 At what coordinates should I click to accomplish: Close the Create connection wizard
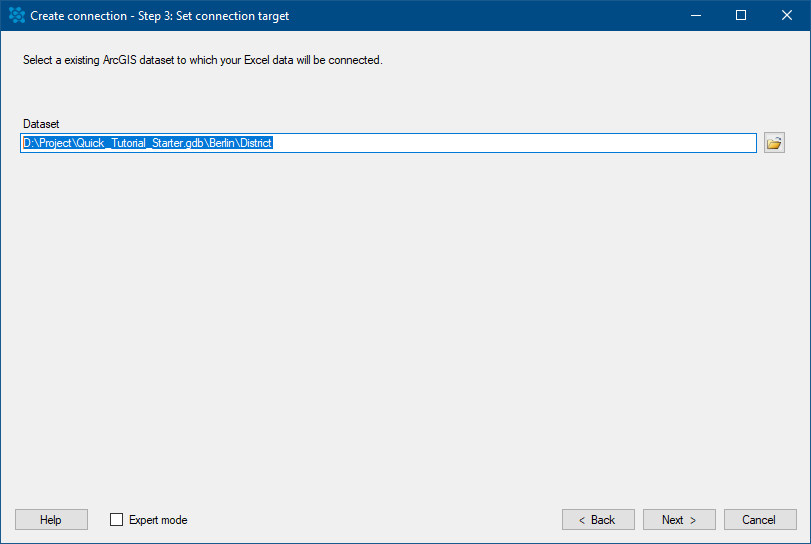(x=786, y=16)
